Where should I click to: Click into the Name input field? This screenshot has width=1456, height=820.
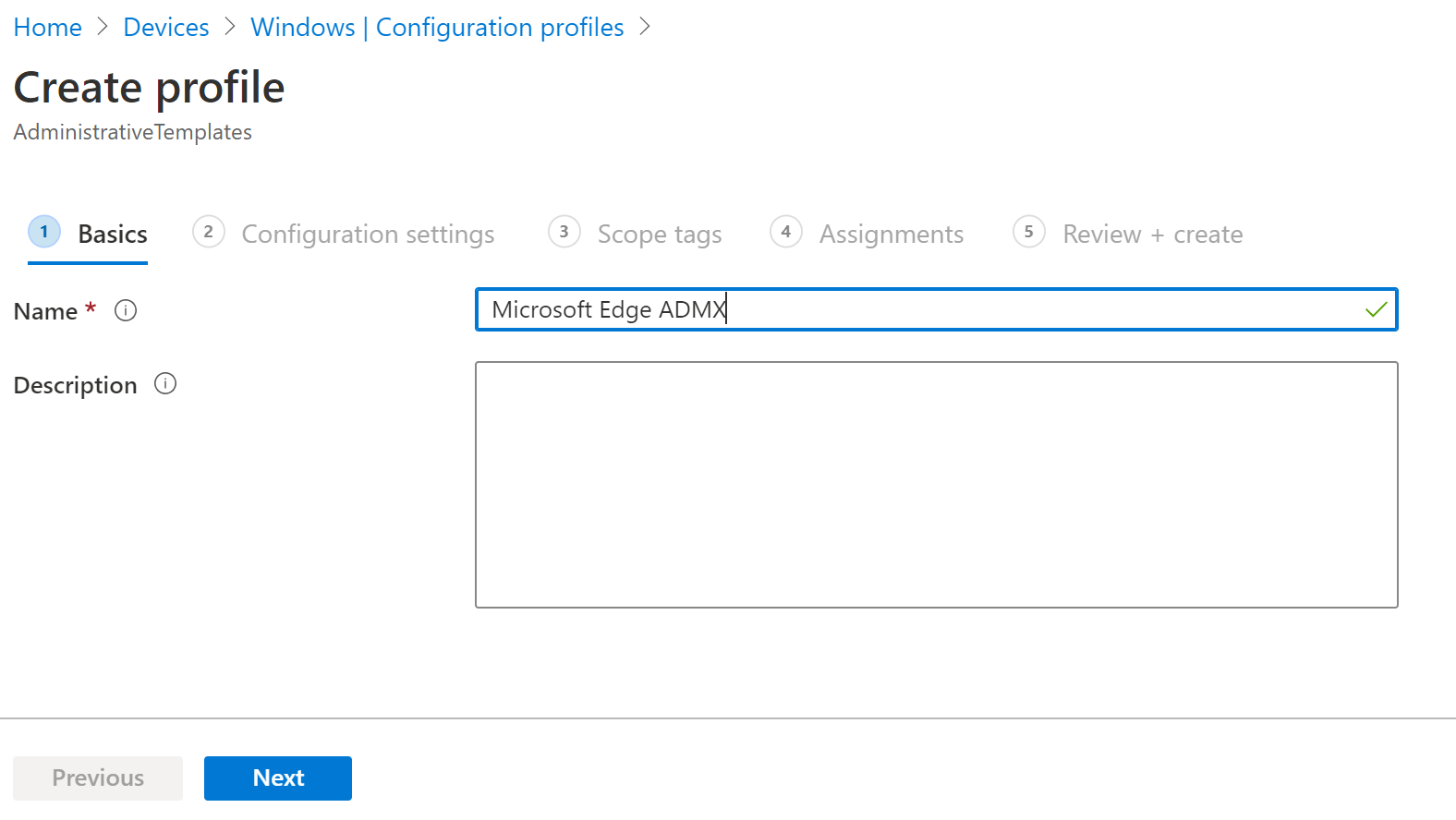pos(936,309)
